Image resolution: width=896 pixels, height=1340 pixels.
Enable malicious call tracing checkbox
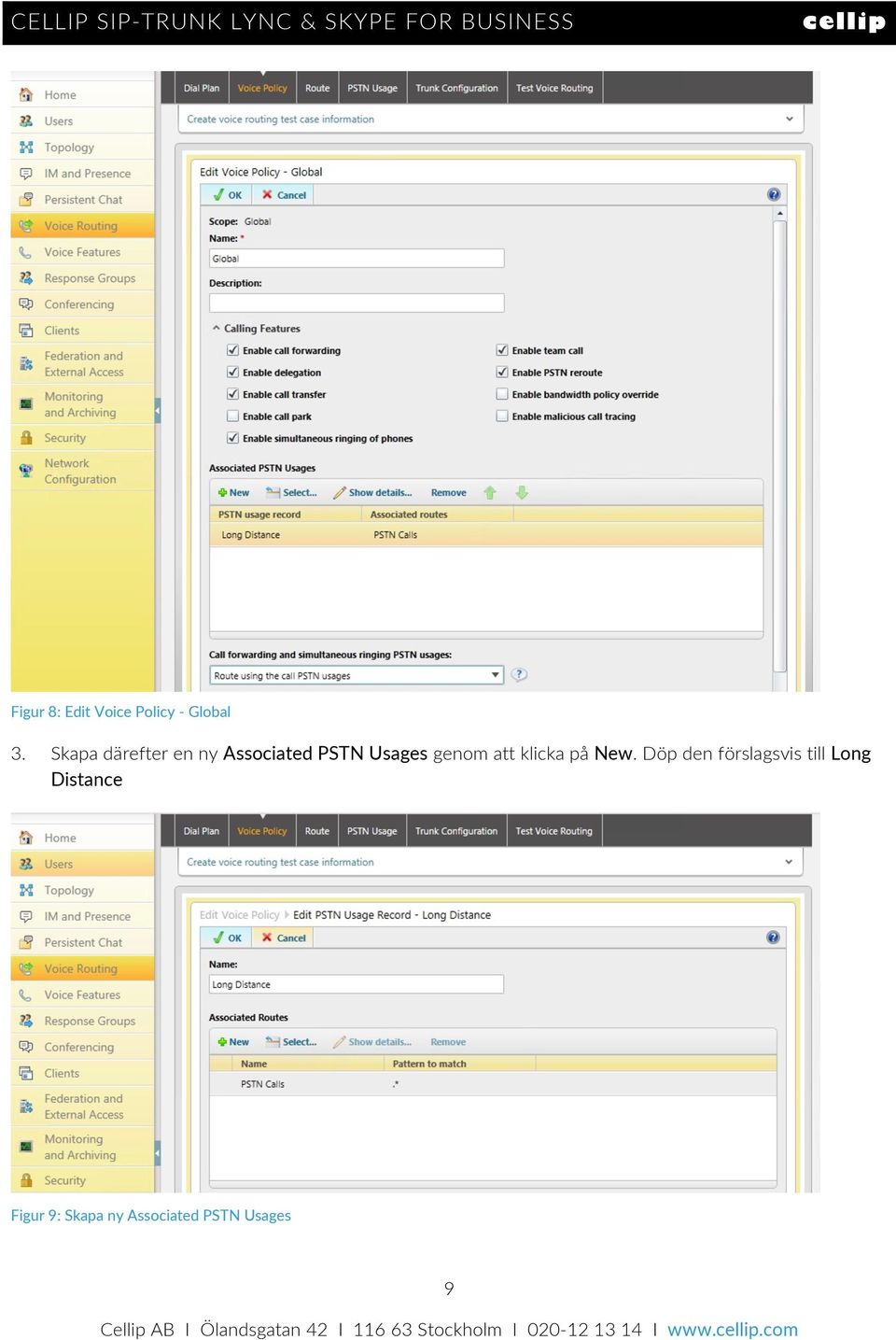tap(502, 416)
